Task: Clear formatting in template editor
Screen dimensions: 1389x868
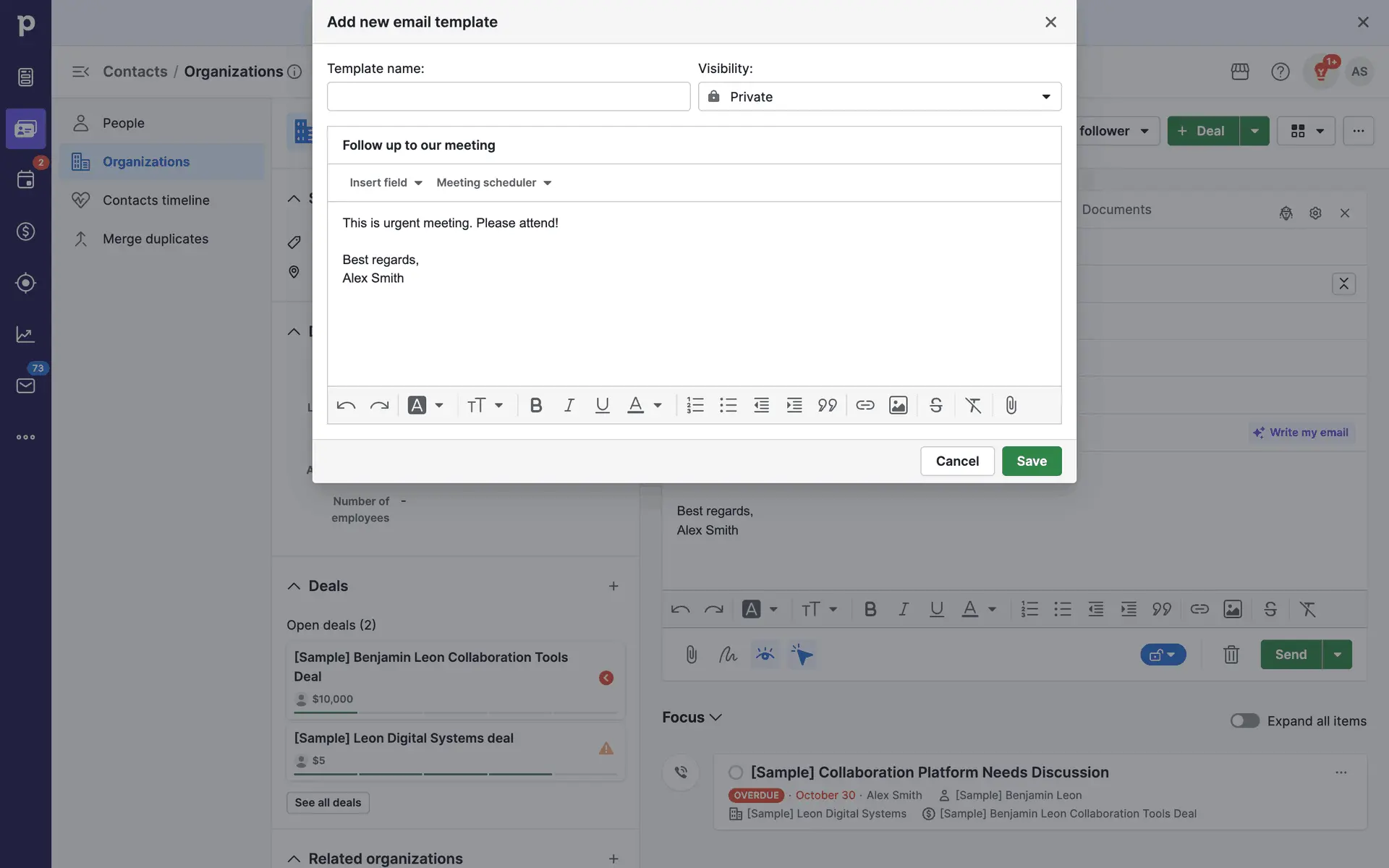Action: [973, 405]
